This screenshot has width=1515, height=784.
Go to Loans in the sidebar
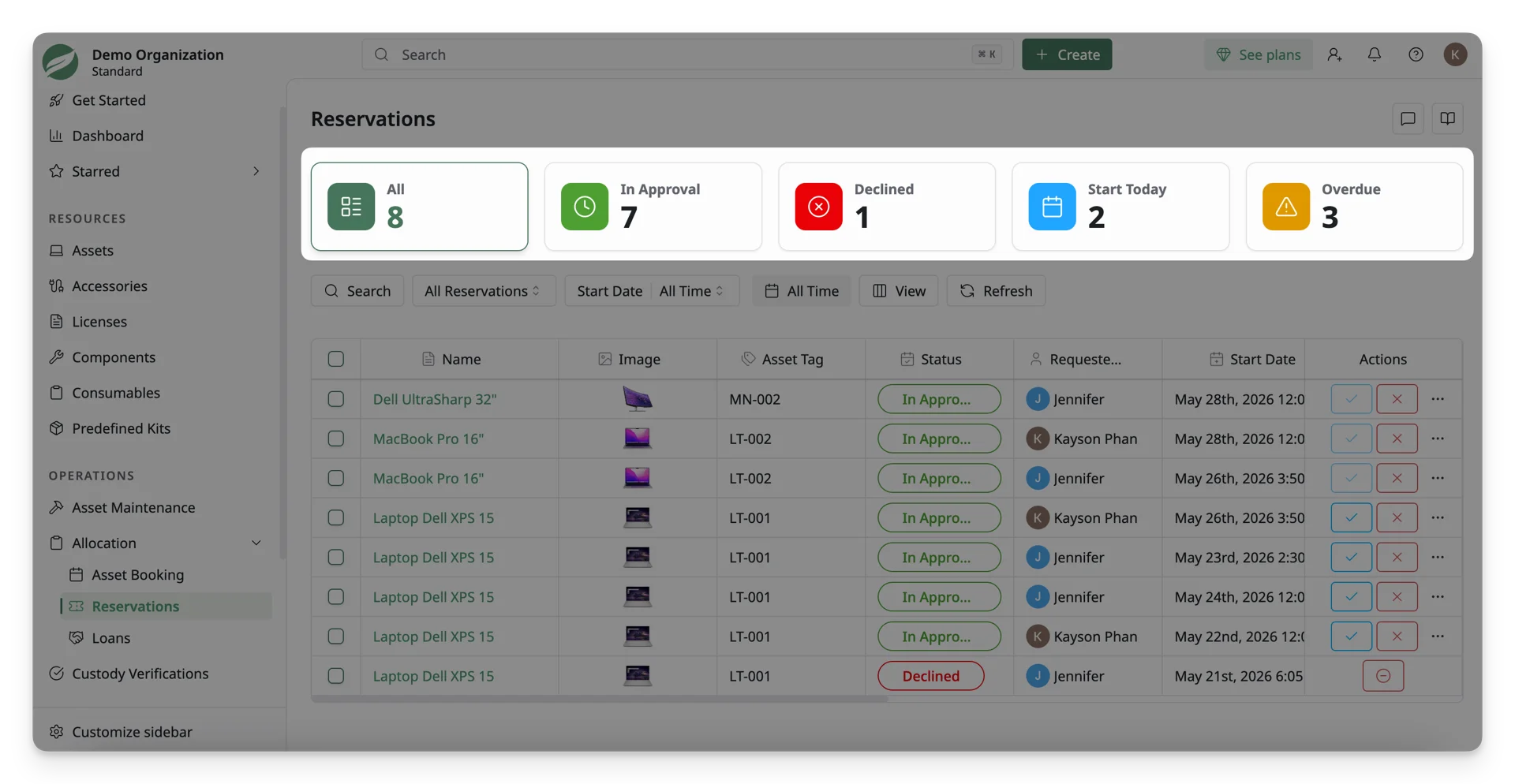pyautogui.click(x=110, y=638)
